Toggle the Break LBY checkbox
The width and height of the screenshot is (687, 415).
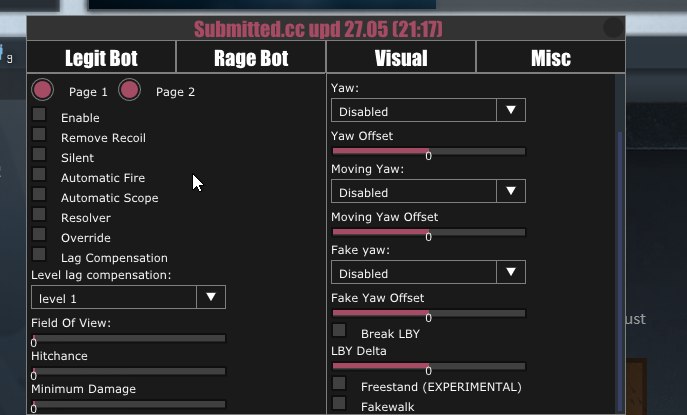(339, 330)
